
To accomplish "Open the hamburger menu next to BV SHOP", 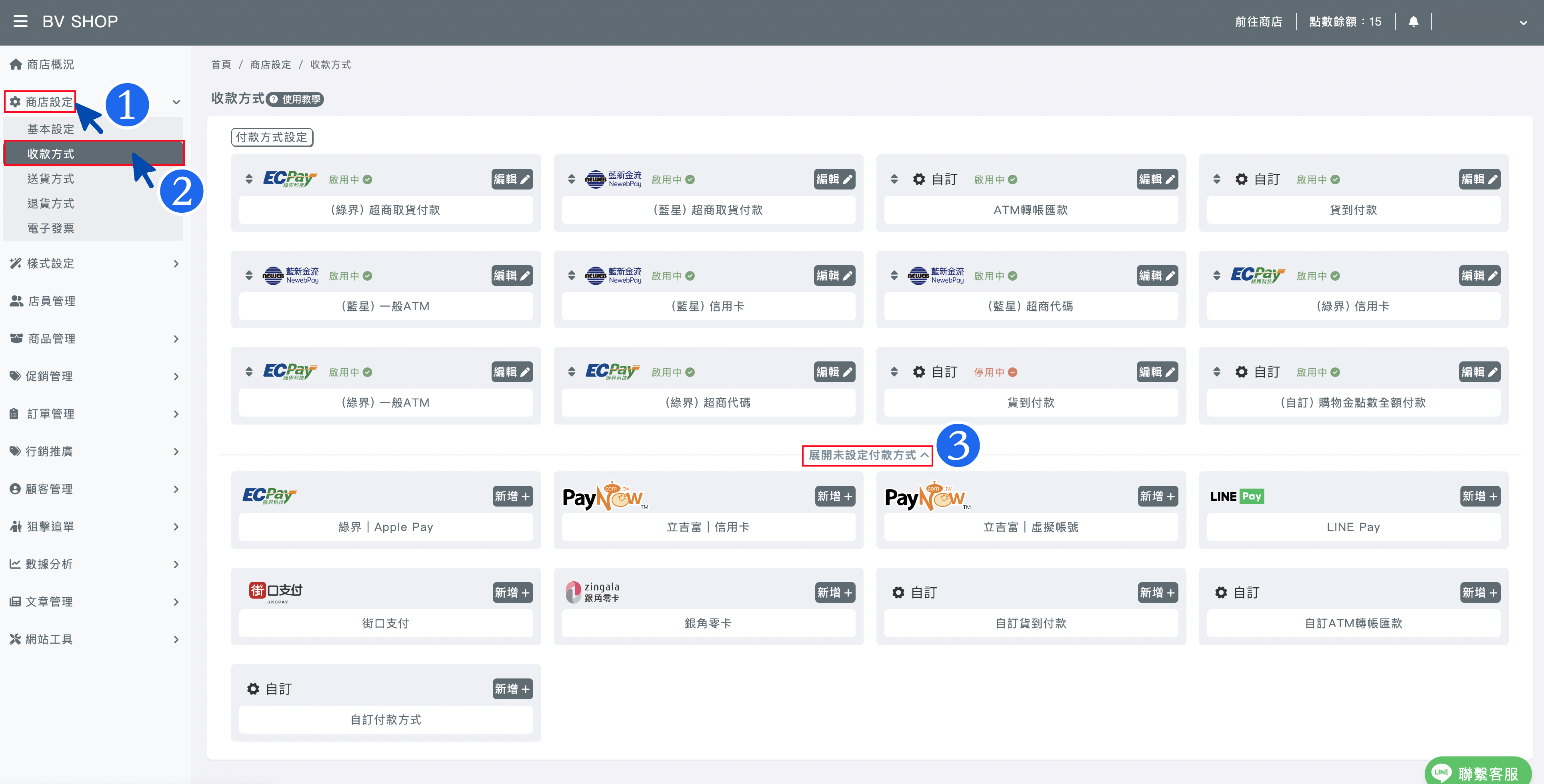I will point(20,22).
